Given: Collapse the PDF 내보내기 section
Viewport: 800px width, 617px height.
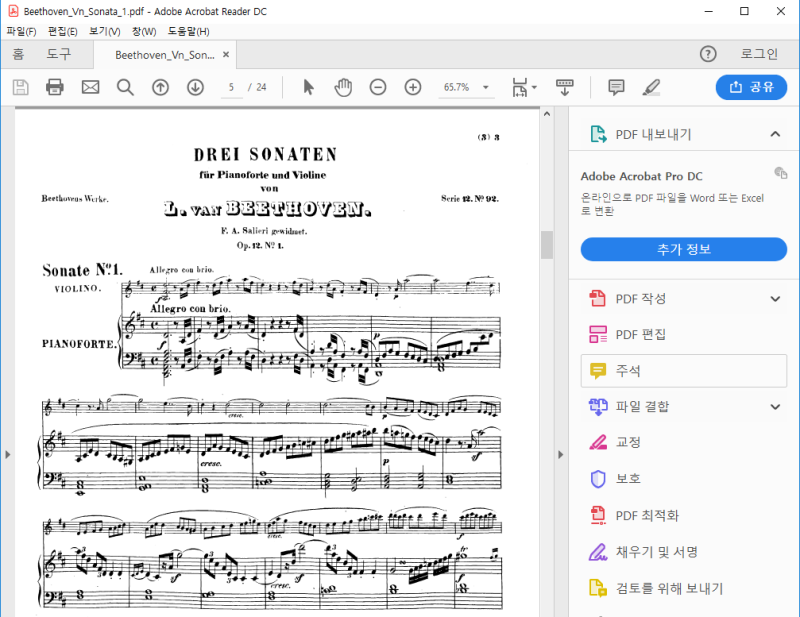Looking at the screenshot, I should pyautogui.click(x=775, y=134).
